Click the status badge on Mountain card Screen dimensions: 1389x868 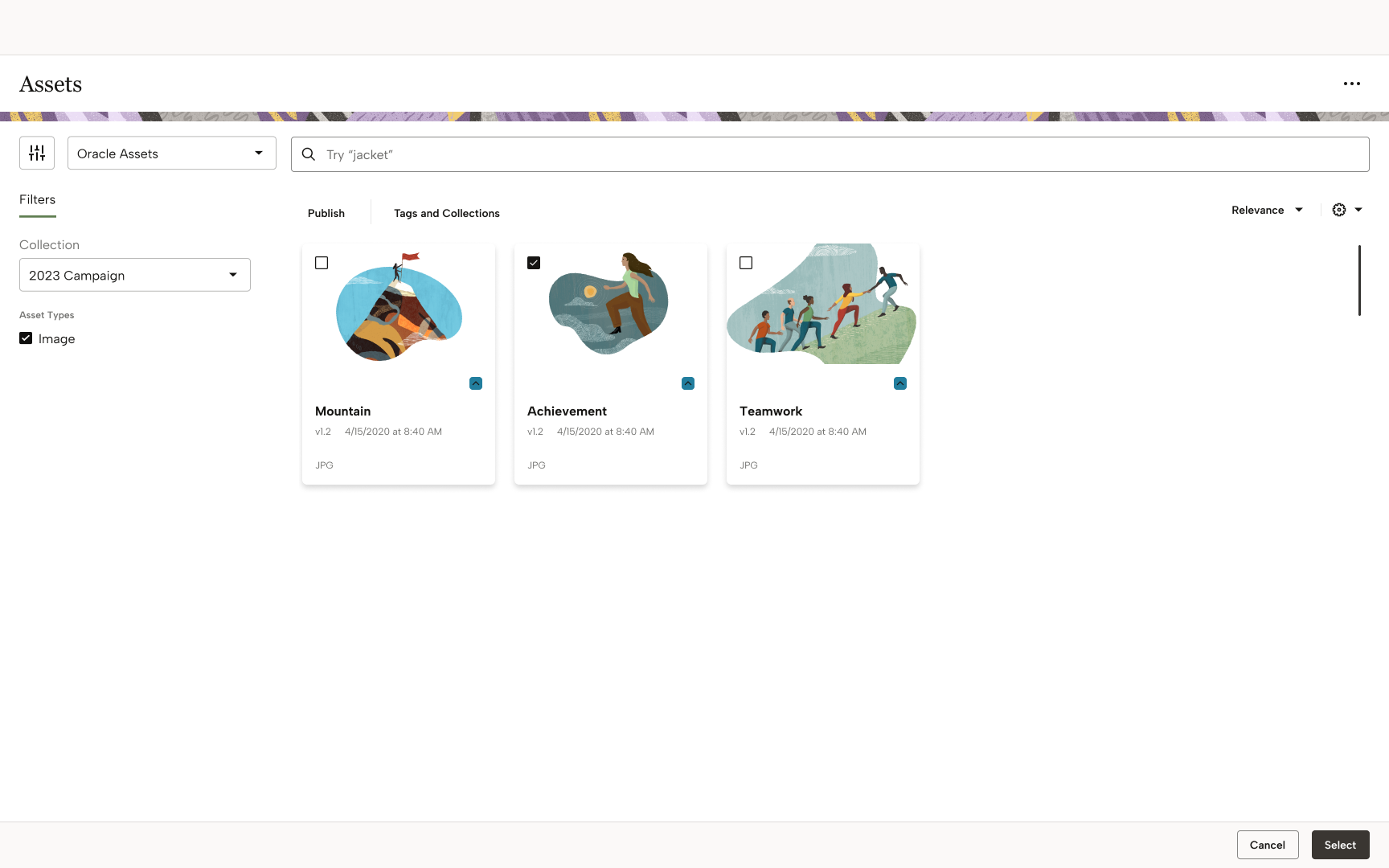pos(476,383)
